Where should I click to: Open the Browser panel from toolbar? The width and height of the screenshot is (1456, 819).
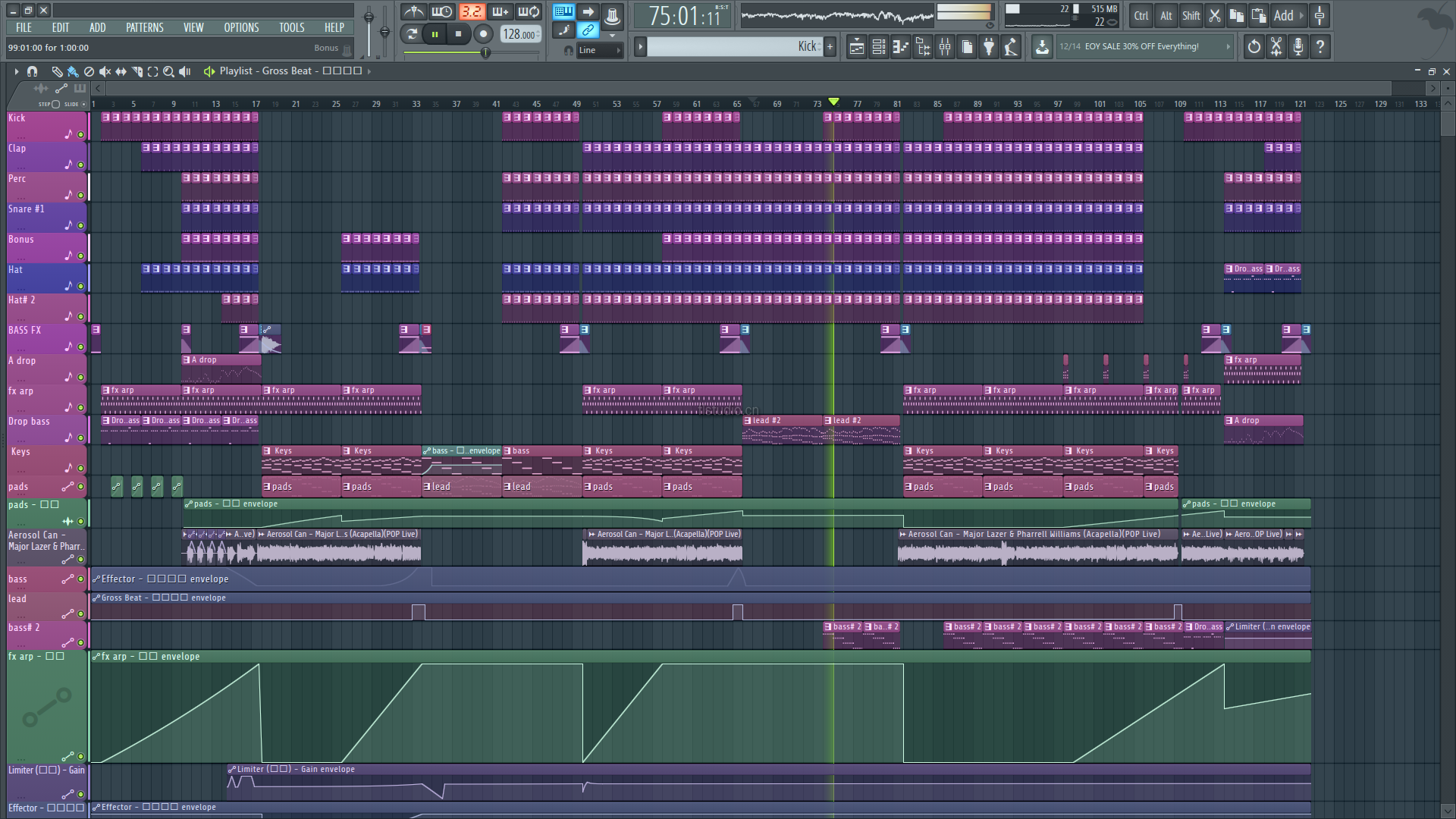(922, 47)
